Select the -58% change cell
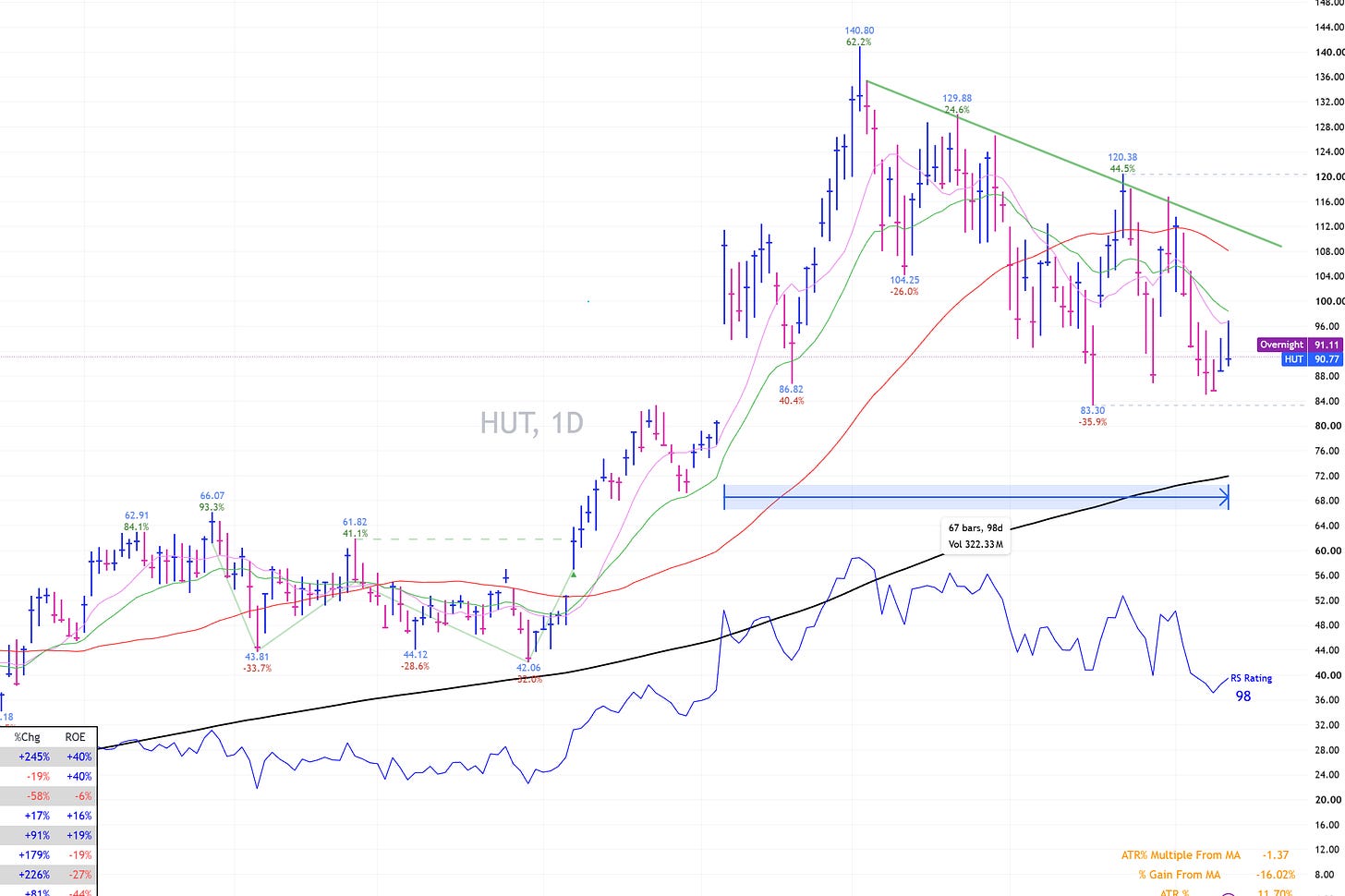Viewport: 1345px width, 896px height. point(38,796)
